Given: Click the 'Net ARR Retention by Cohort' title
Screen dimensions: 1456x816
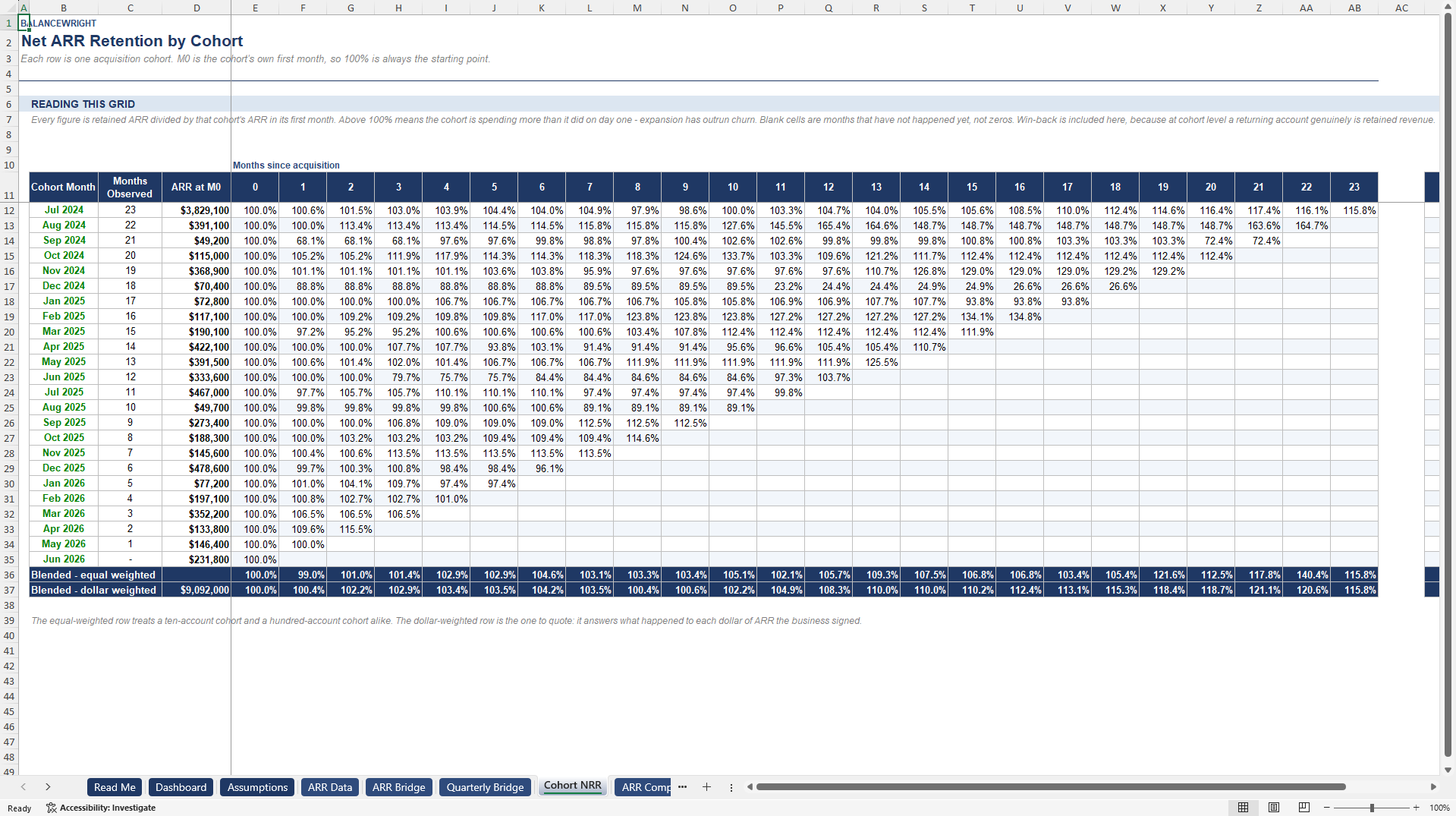Looking at the screenshot, I should (x=132, y=41).
